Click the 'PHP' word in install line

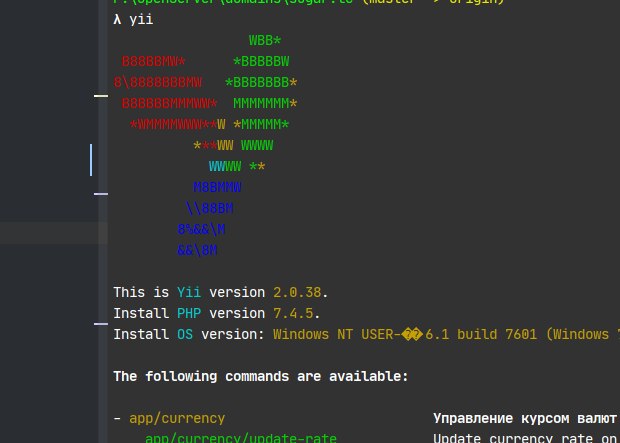189,313
